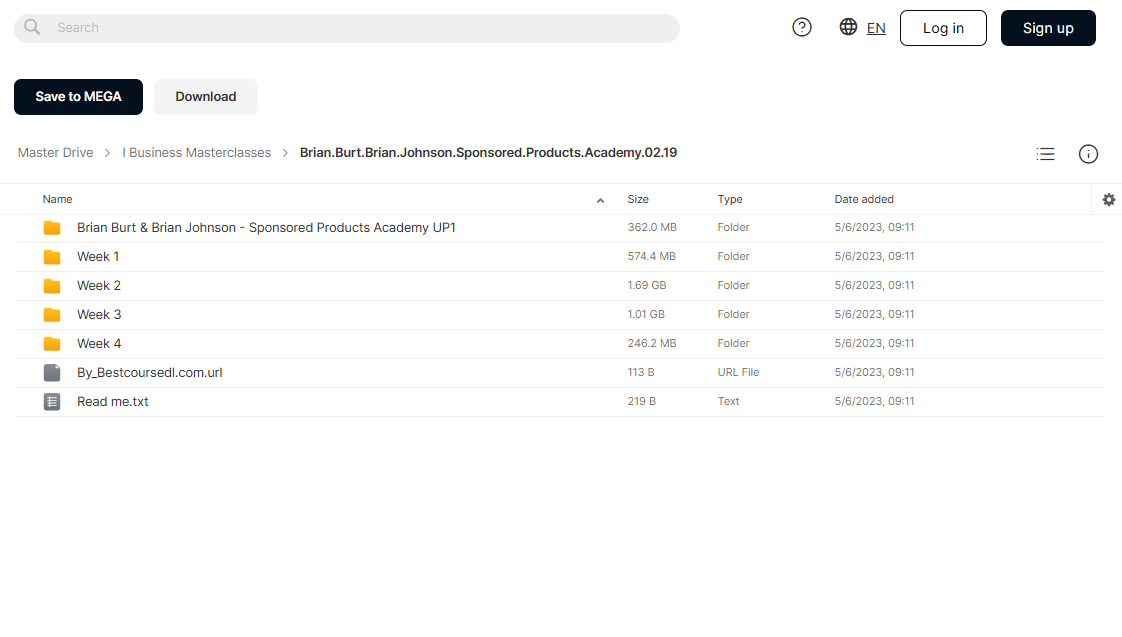This screenshot has height=637, width=1122.
Task: Click the search magnifier icon
Action: click(32, 27)
